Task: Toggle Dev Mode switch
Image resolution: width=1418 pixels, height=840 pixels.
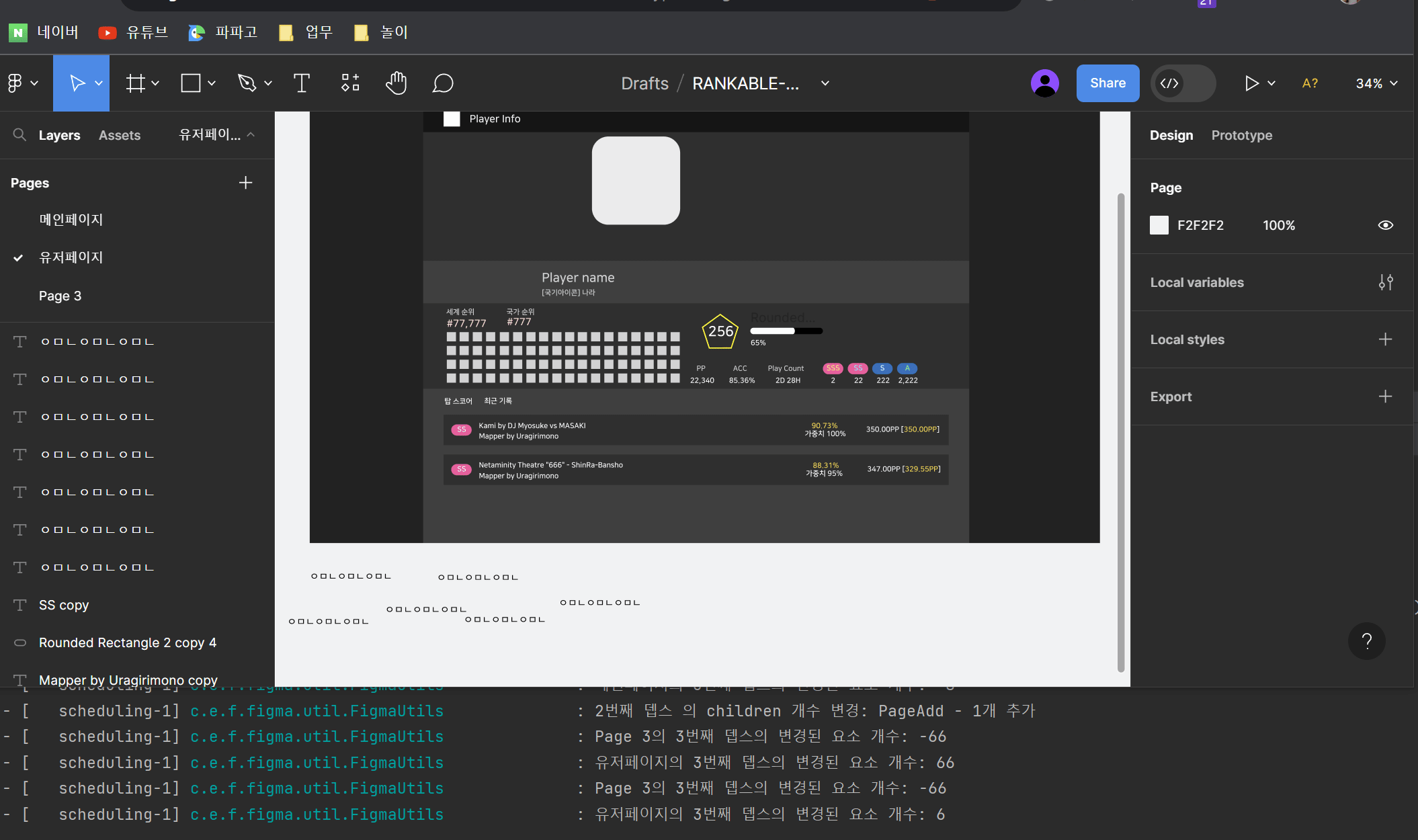Action: click(x=1183, y=83)
